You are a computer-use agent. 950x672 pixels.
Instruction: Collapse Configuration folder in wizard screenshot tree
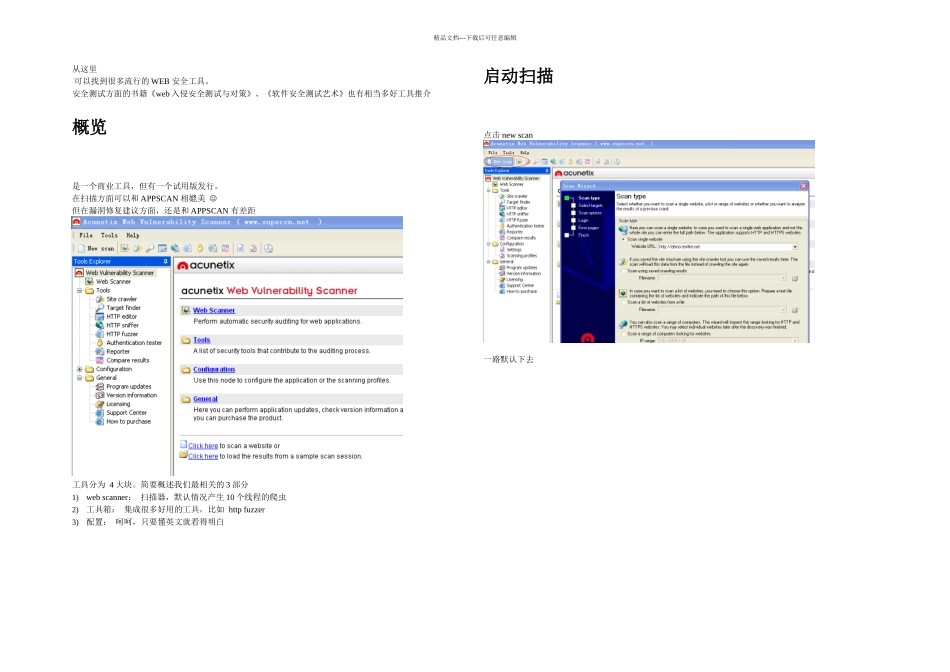[x=488, y=244]
